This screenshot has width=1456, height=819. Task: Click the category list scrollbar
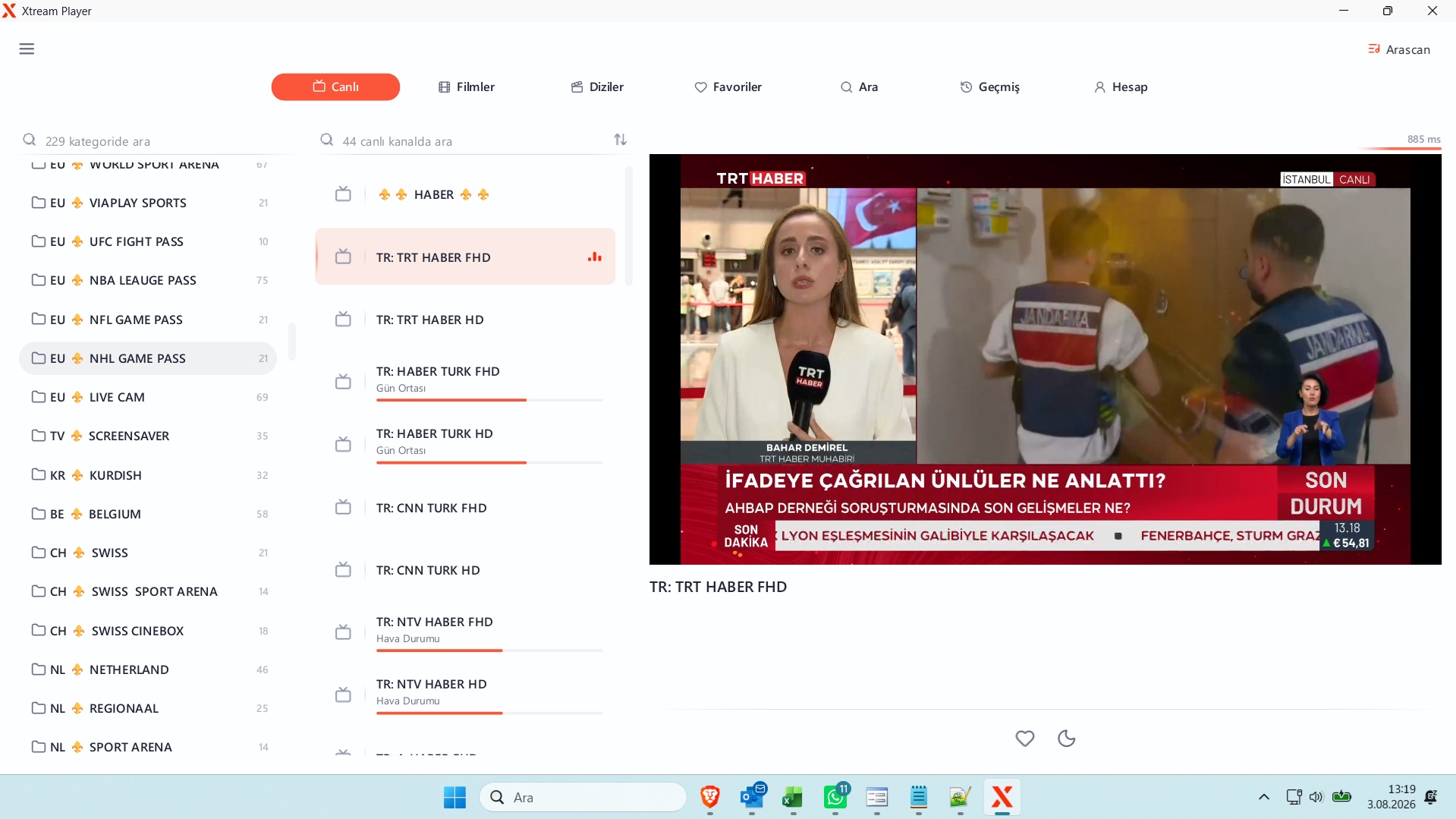tap(292, 342)
